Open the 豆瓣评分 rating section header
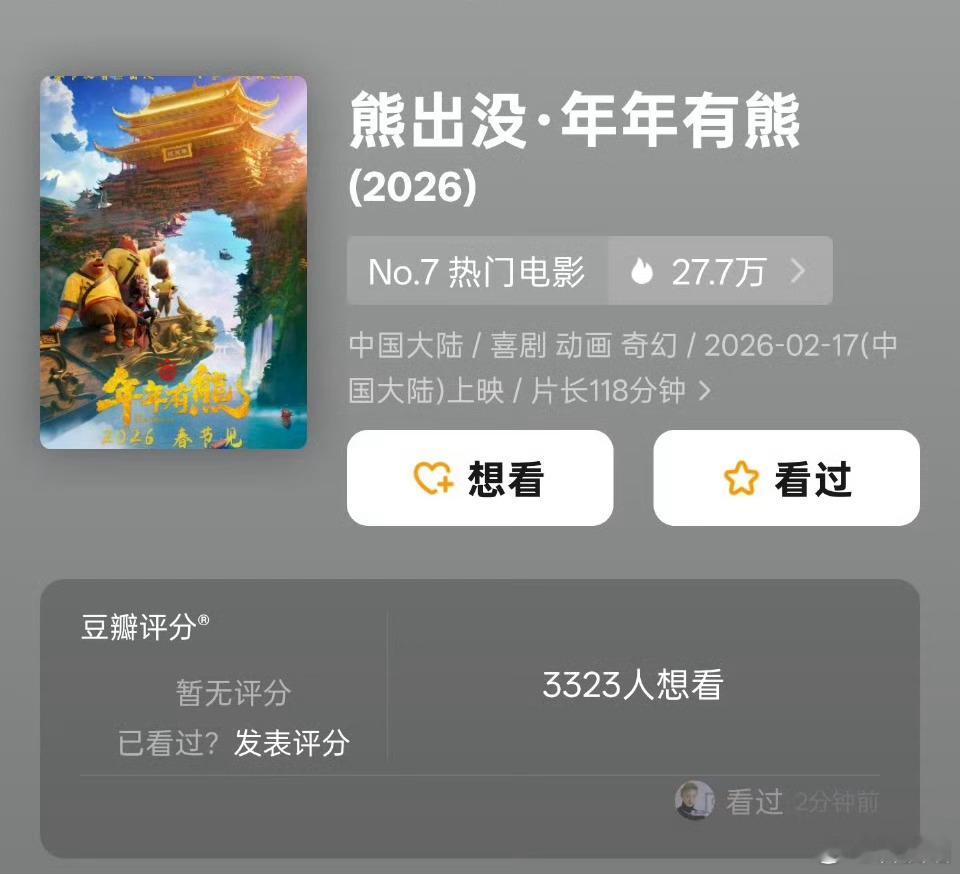 [144, 627]
